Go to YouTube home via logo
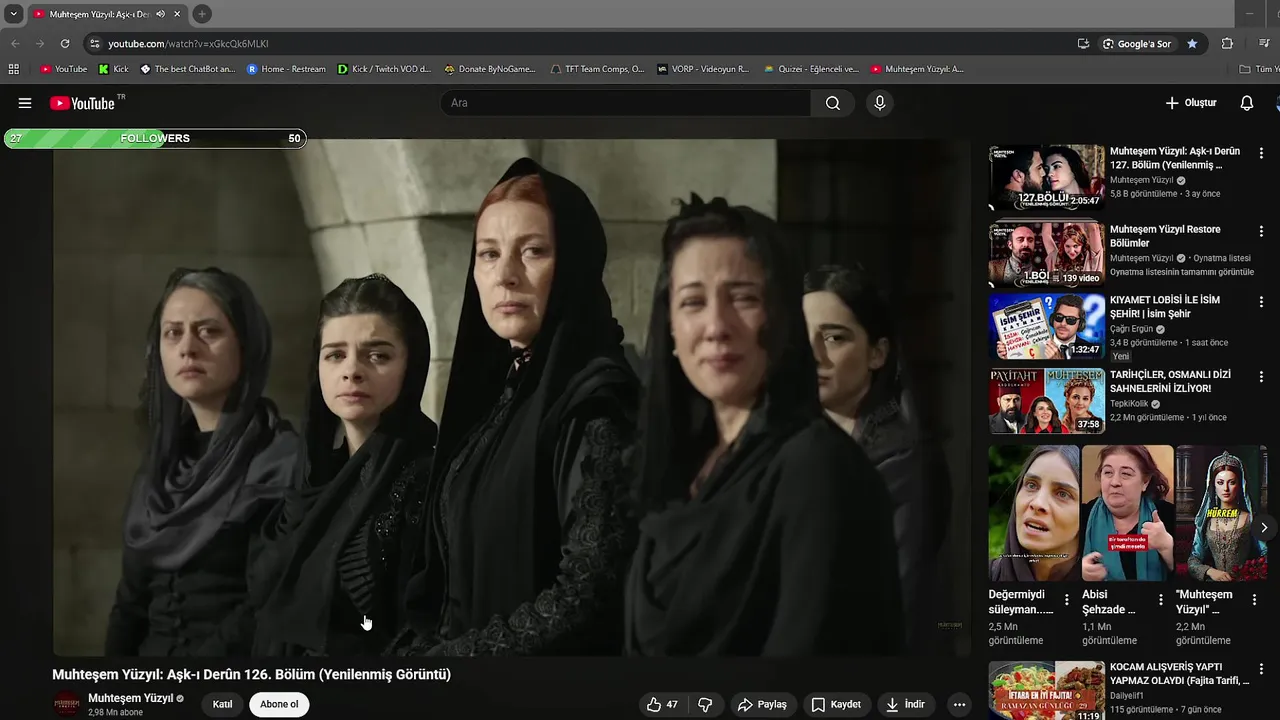The width and height of the screenshot is (1280, 720). click(x=82, y=103)
